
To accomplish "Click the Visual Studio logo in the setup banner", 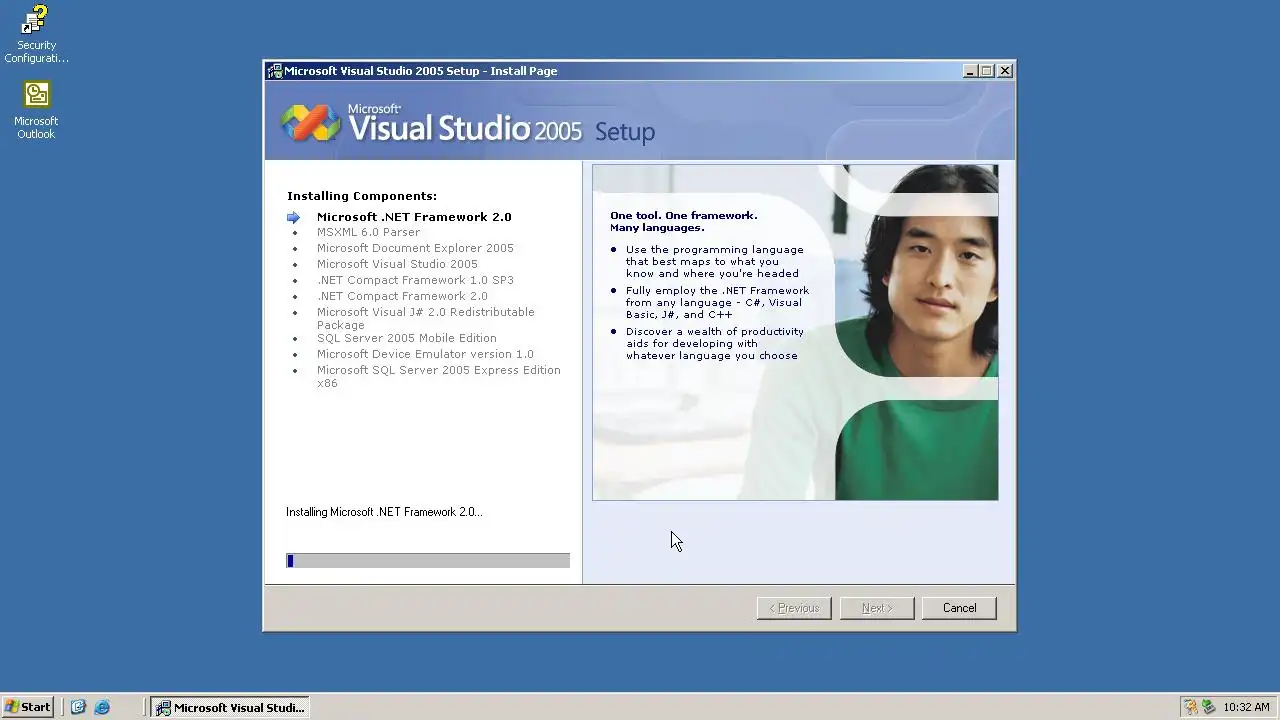I will tap(310, 123).
